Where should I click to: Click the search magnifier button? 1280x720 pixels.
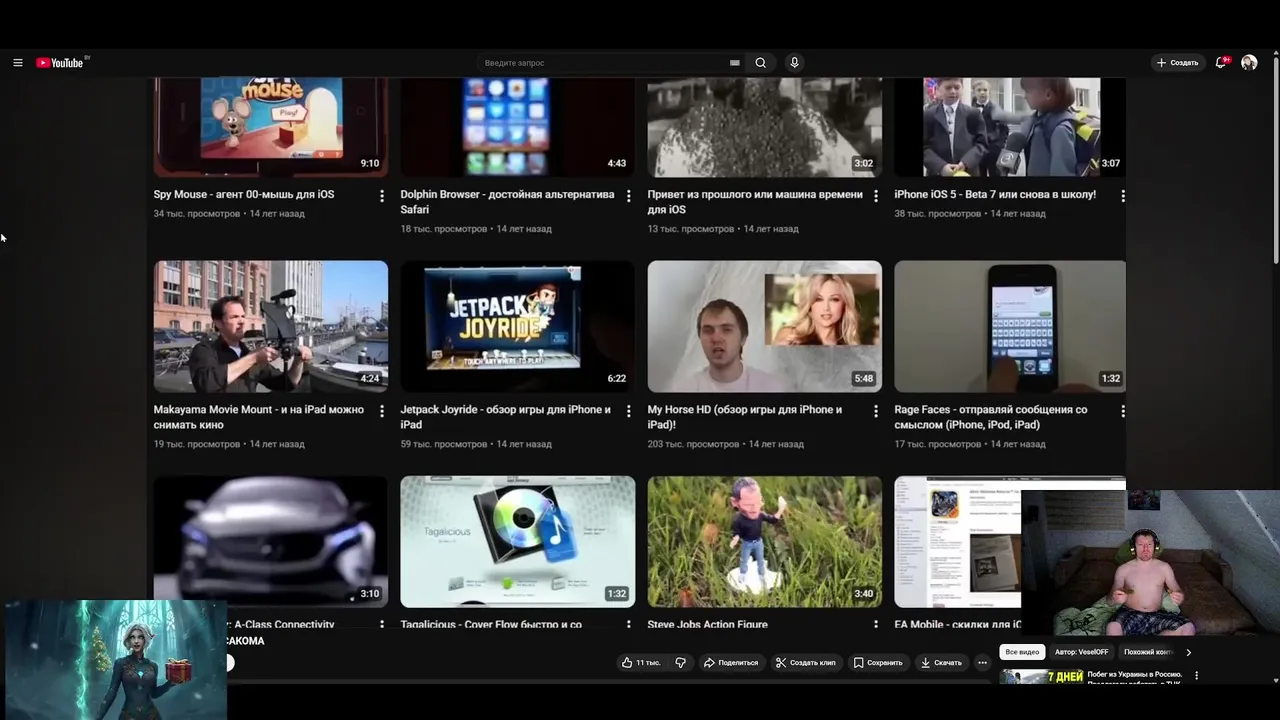click(x=761, y=63)
